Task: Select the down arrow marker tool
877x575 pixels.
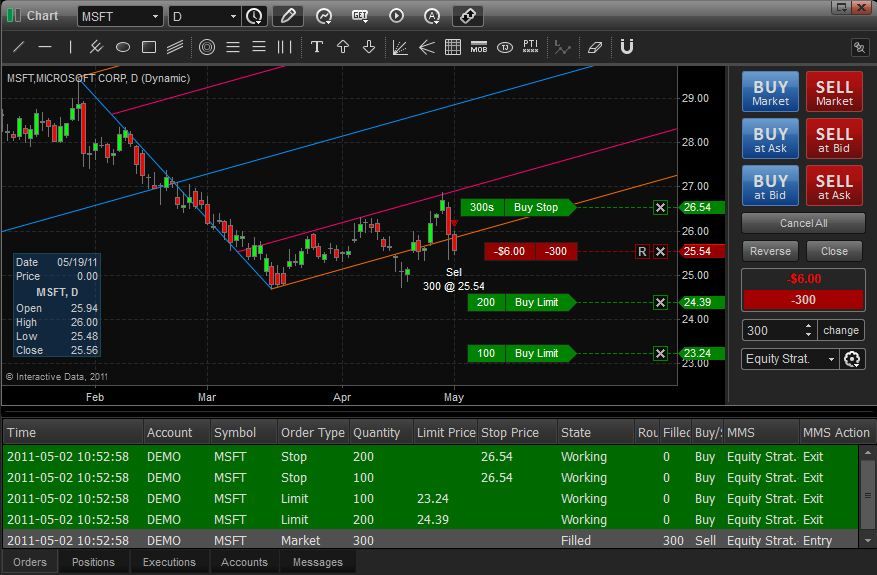Action: click(369, 48)
